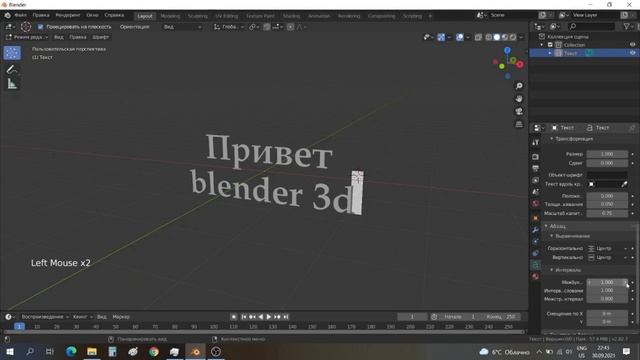Viewport: 640px width, 360px height.
Task: Toggle X-ray mode in viewport header
Action: coord(478,37)
